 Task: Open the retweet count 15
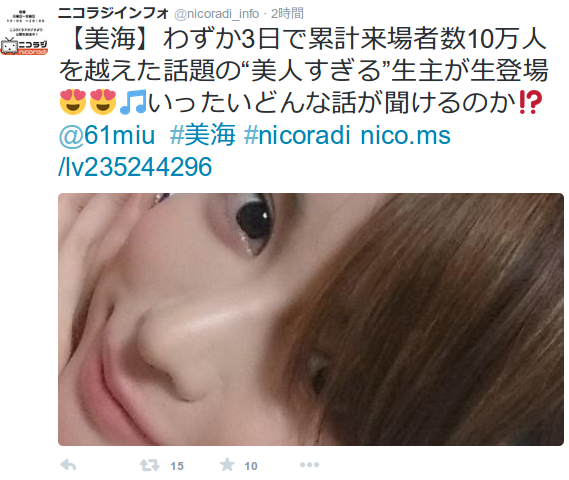coord(177,466)
